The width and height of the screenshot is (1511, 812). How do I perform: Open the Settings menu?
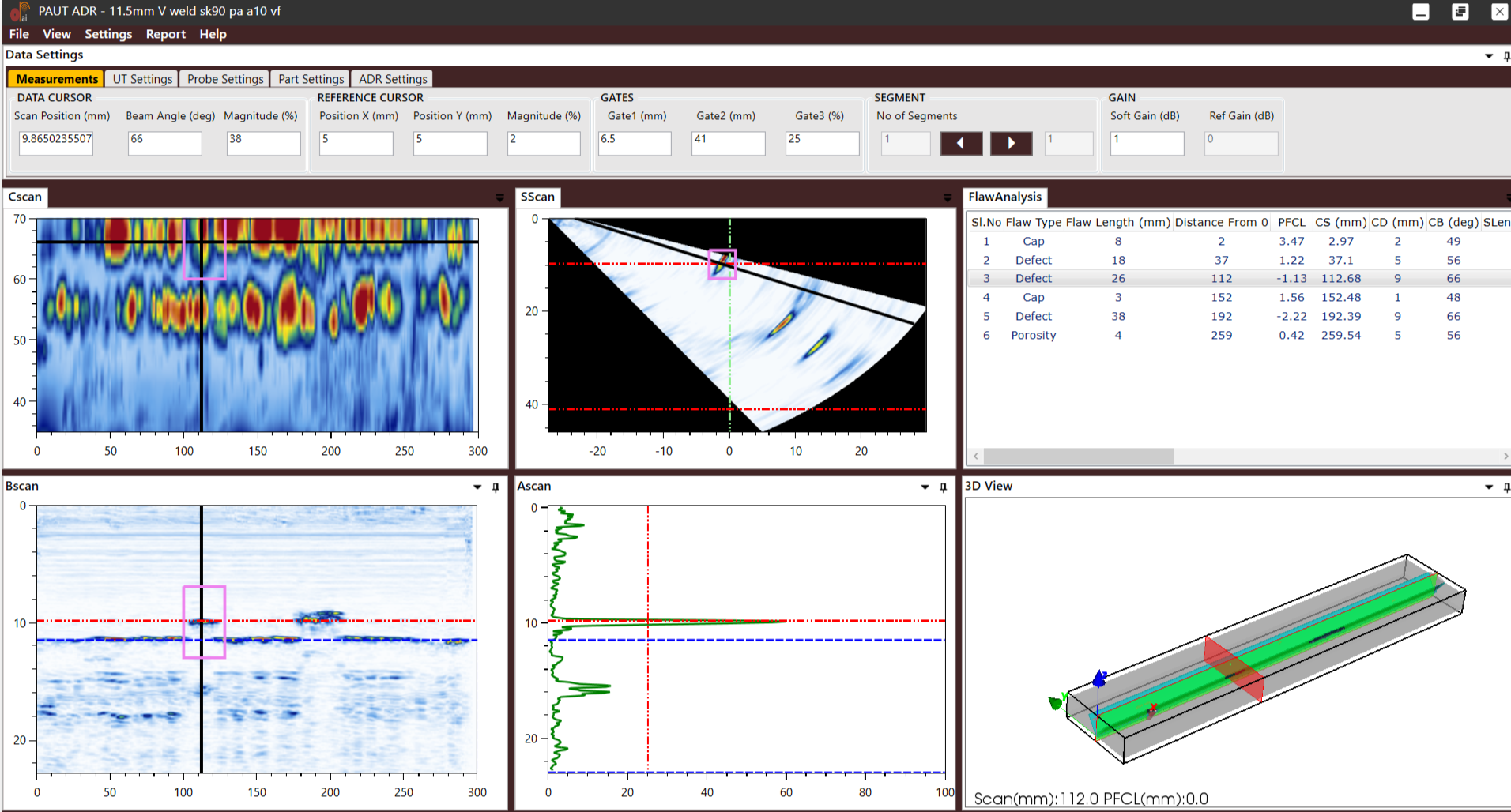[108, 34]
